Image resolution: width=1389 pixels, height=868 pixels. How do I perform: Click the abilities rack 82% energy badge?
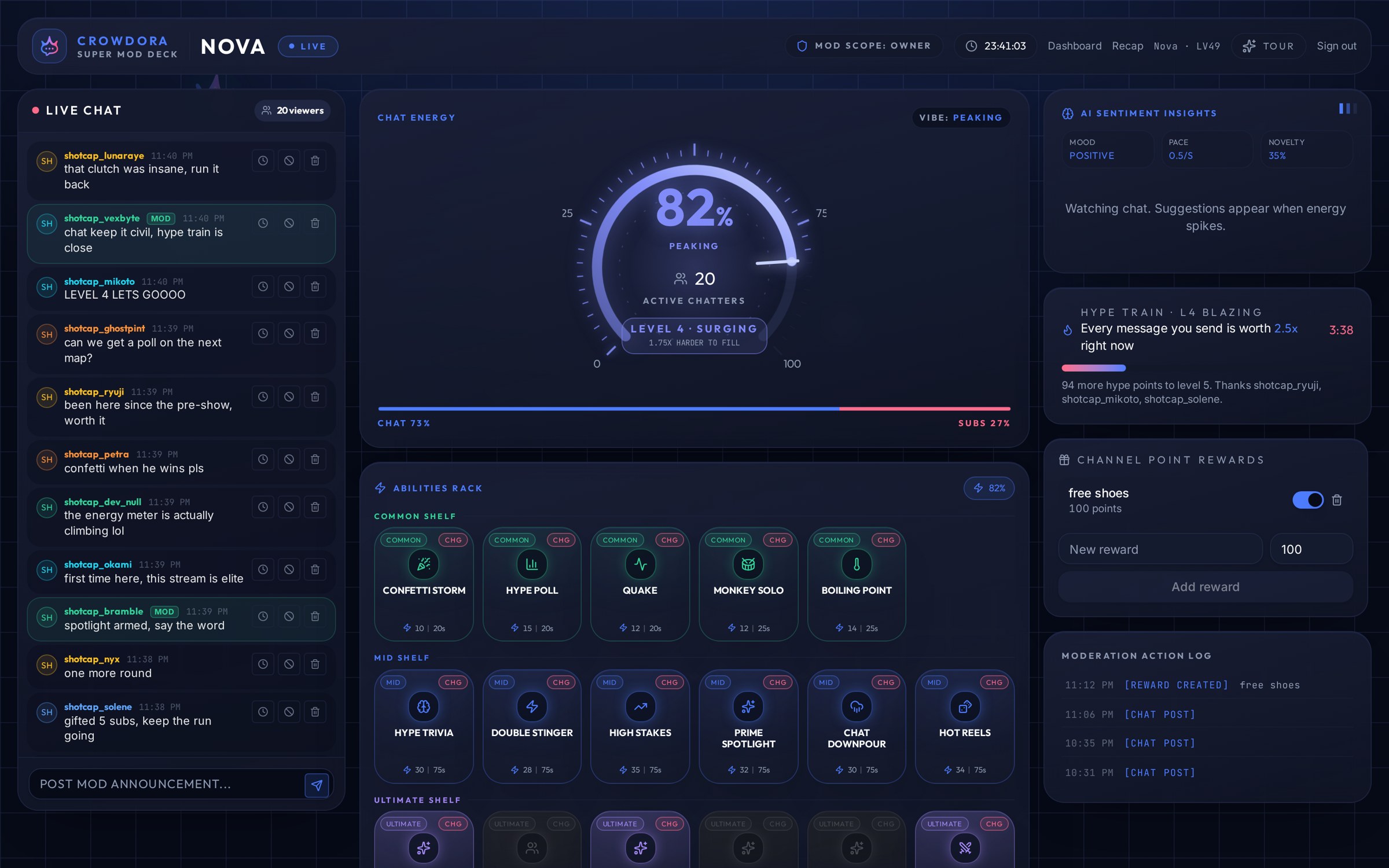click(989, 488)
